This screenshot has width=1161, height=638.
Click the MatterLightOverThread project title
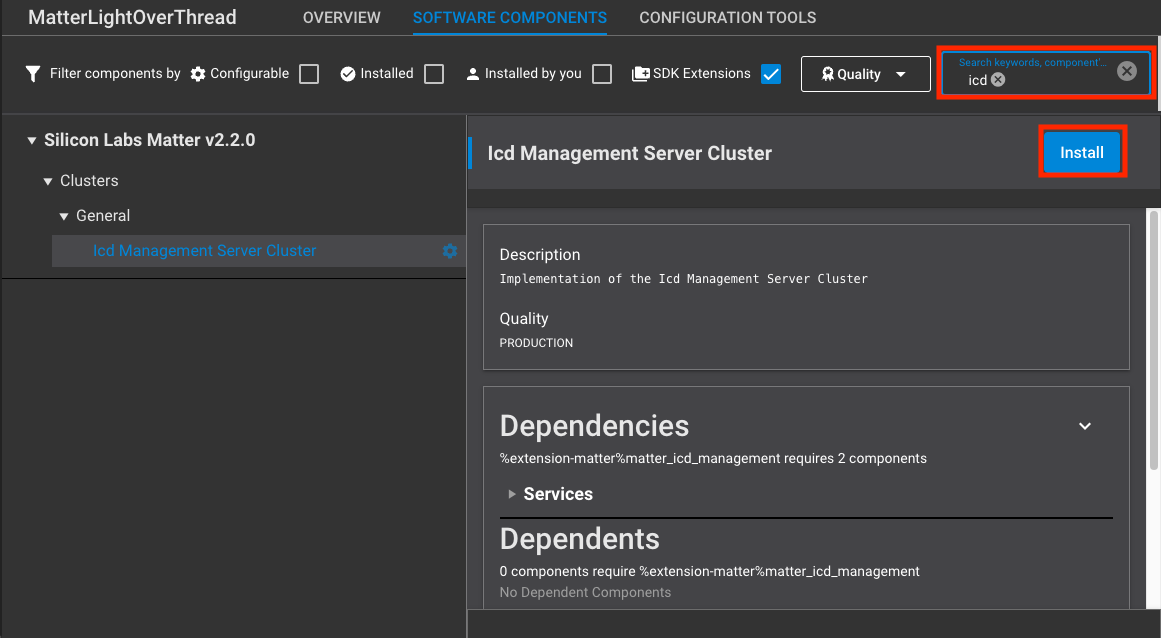click(131, 17)
